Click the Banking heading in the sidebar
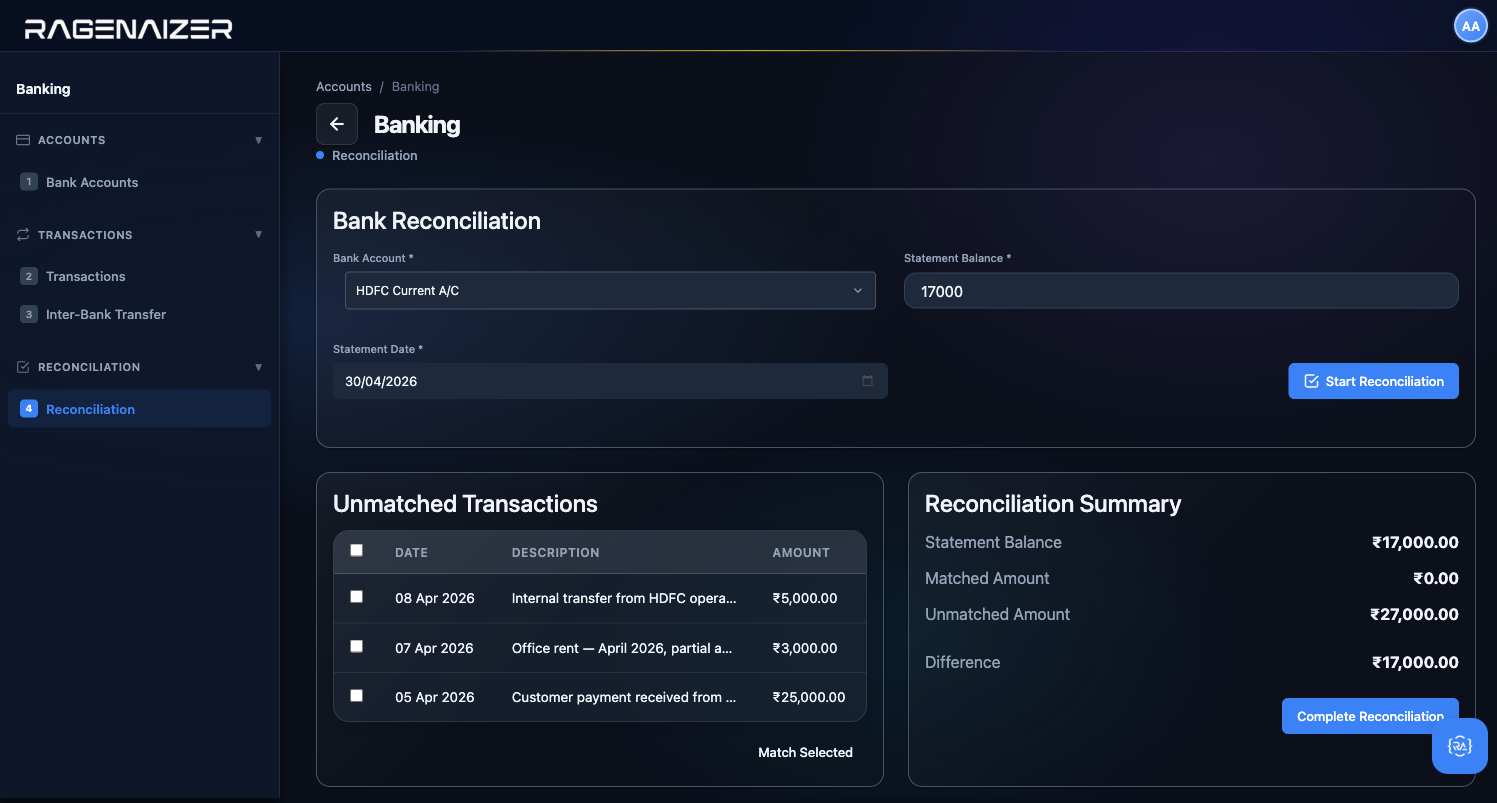Screen dimensions: 1497x803 point(43,88)
